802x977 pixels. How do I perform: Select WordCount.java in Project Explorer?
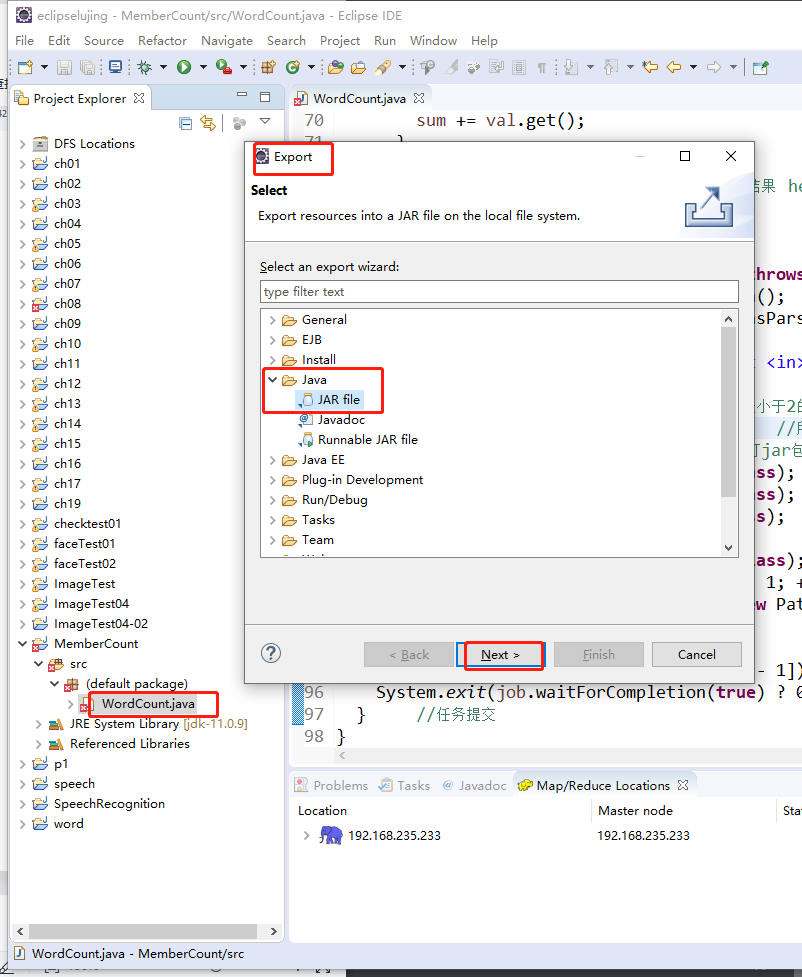(x=148, y=704)
